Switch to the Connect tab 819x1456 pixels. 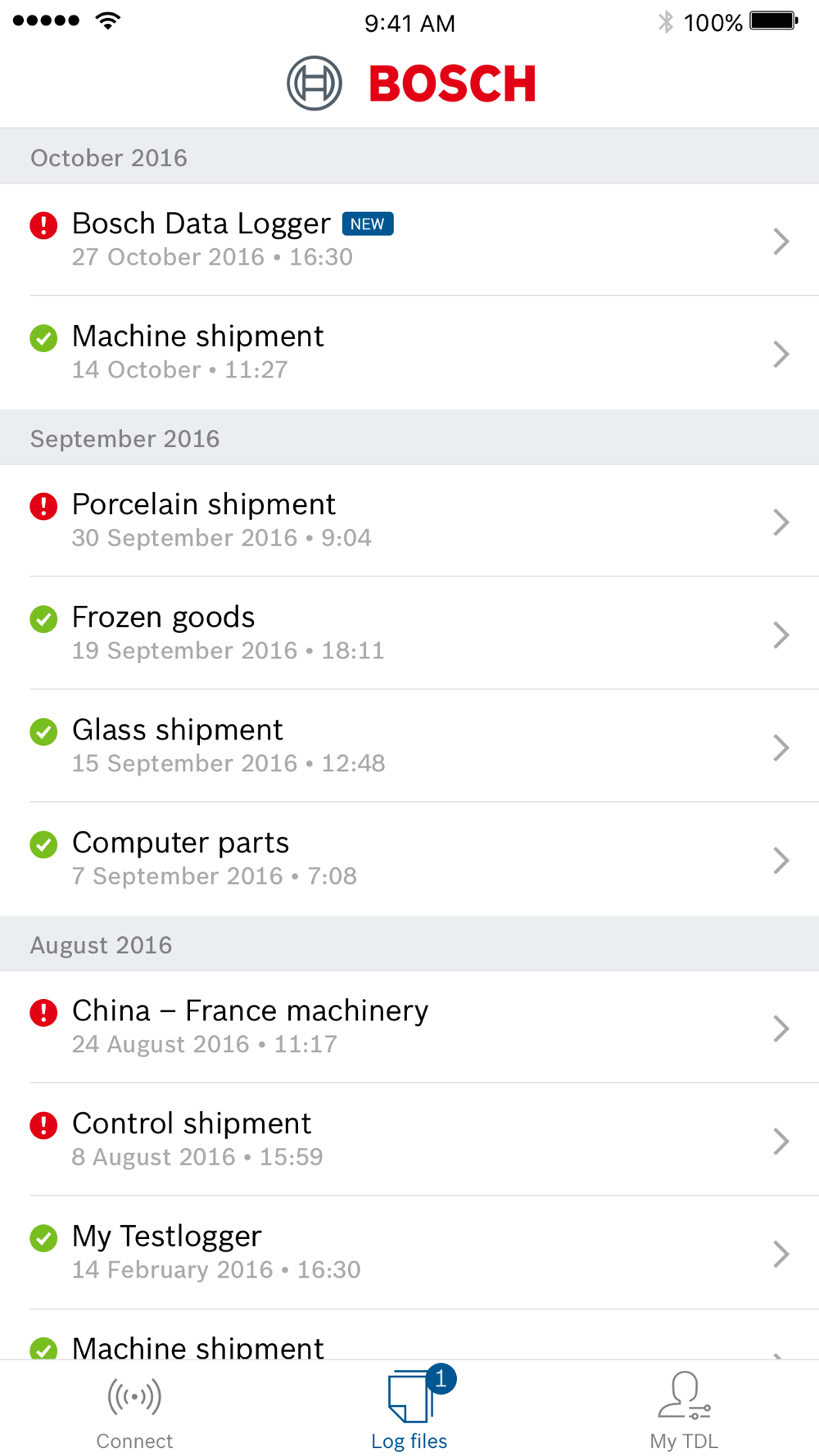pyautogui.click(x=134, y=1409)
